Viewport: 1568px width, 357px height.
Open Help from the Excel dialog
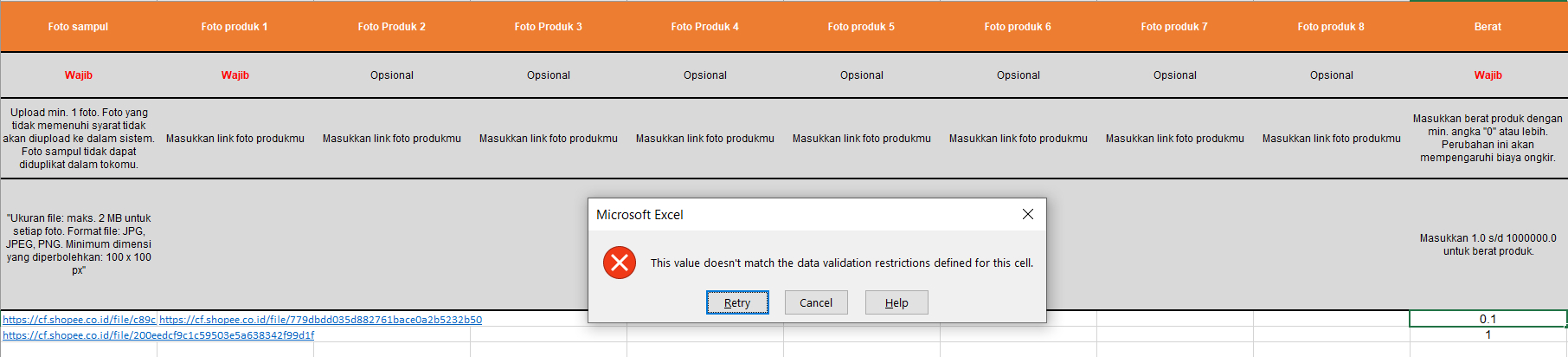coord(896,302)
